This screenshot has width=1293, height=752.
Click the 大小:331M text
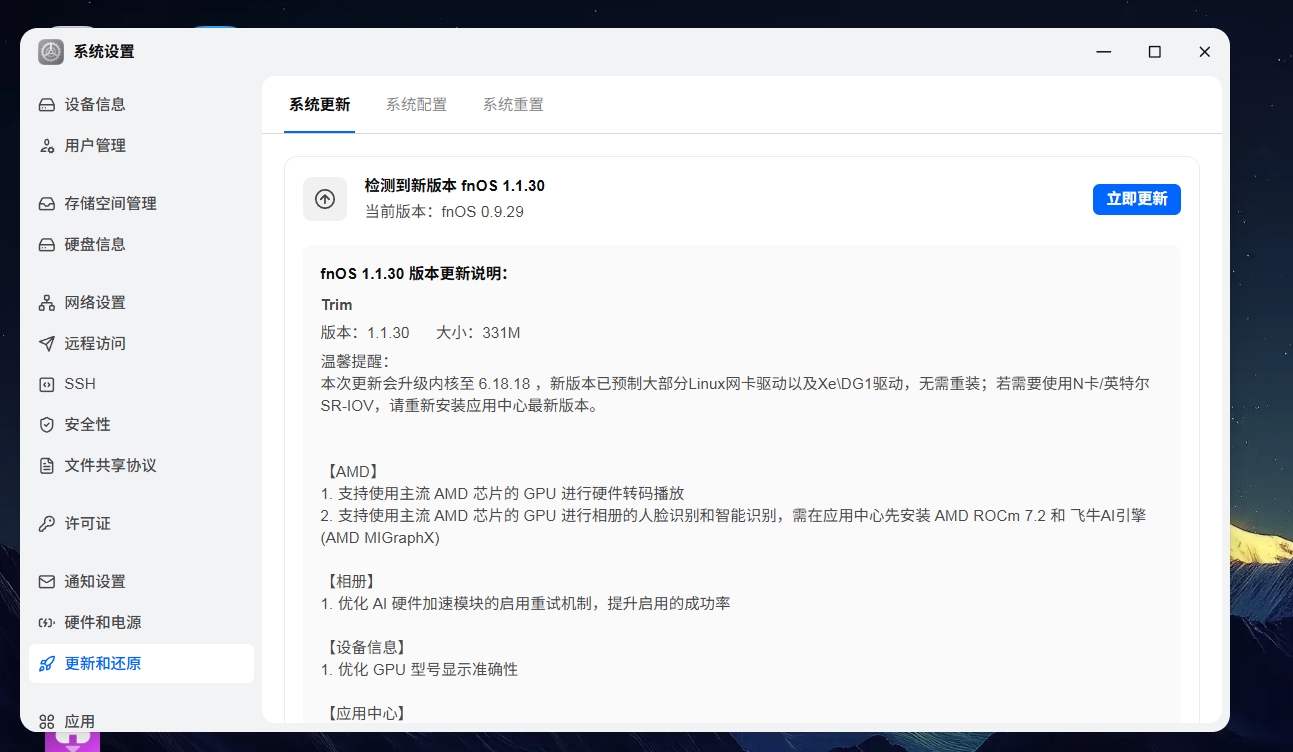[478, 333]
